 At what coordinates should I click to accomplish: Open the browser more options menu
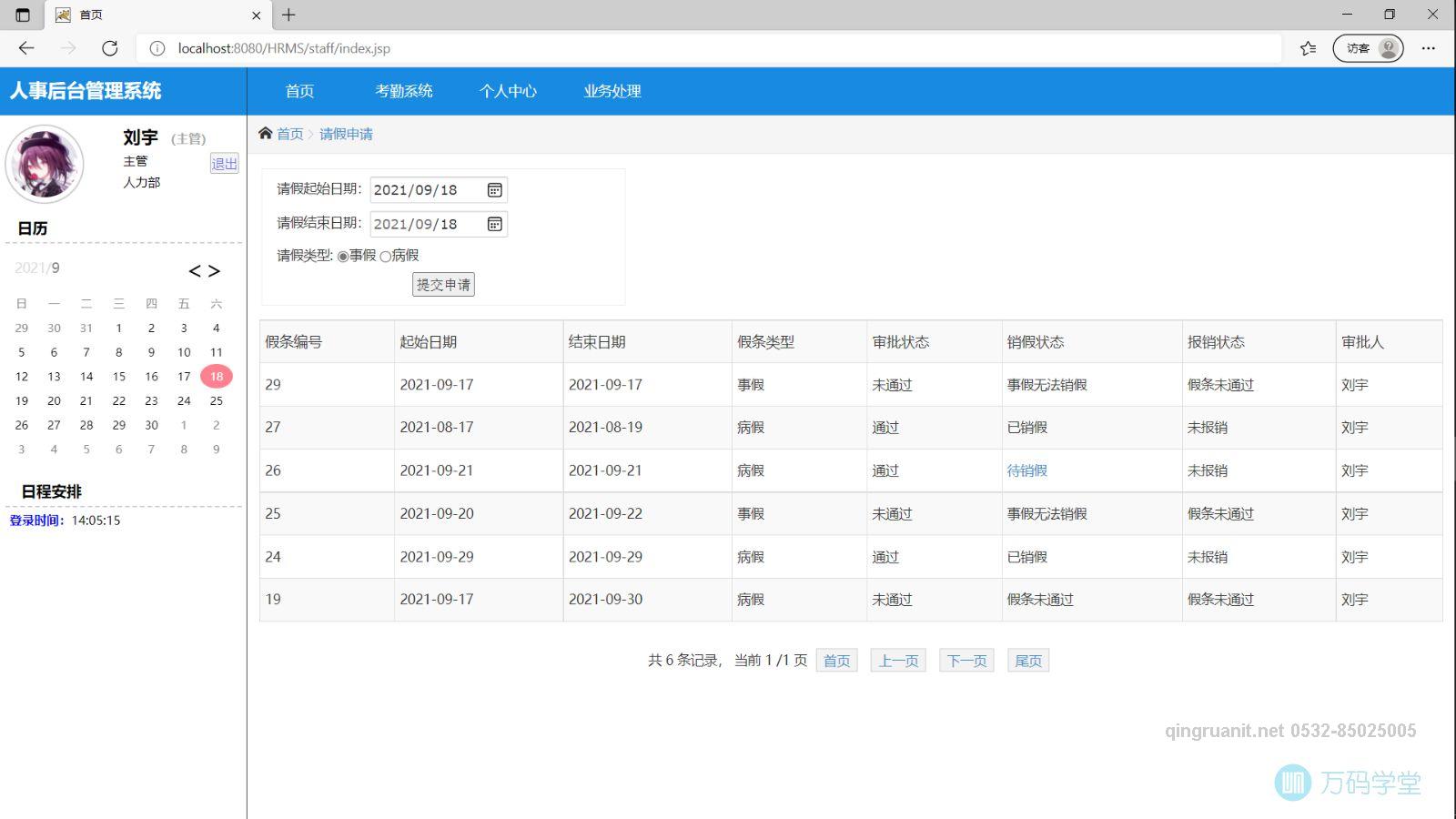click(x=1428, y=48)
